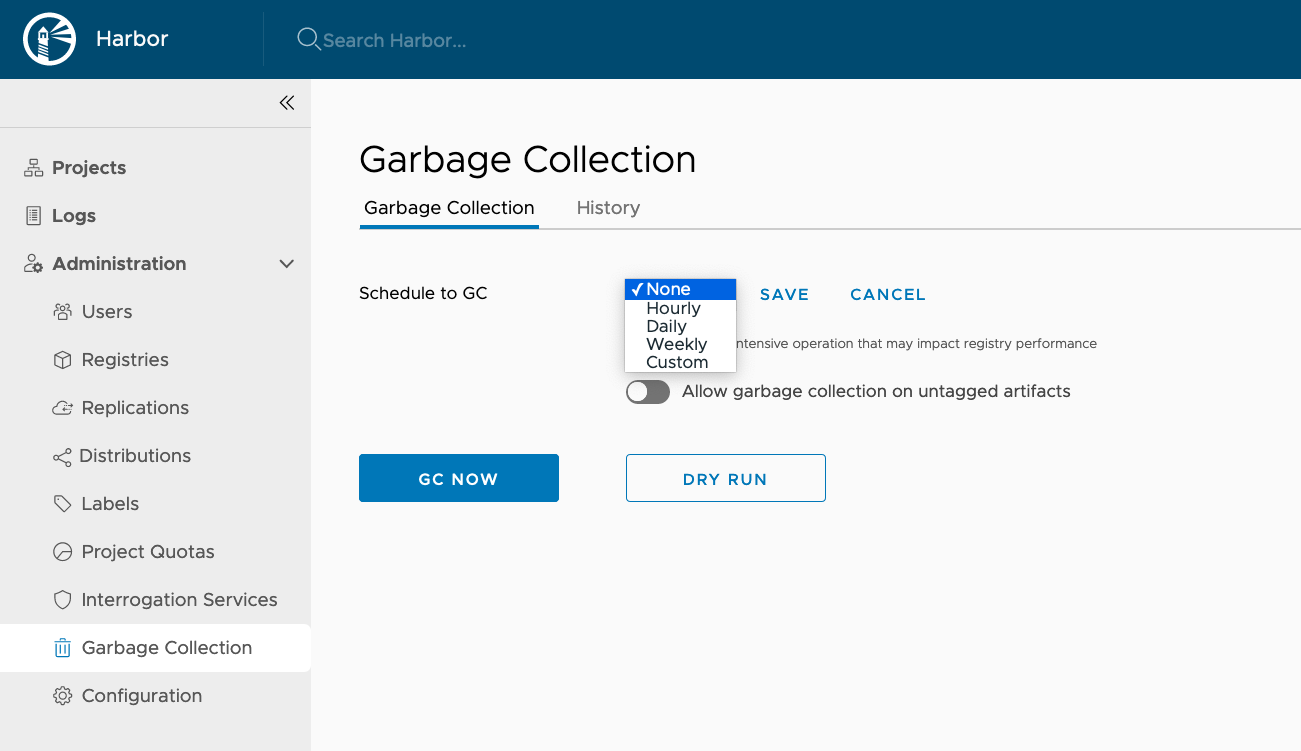Click the DRY RUN button
1301x751 pixels.
[x=726, y=478]
